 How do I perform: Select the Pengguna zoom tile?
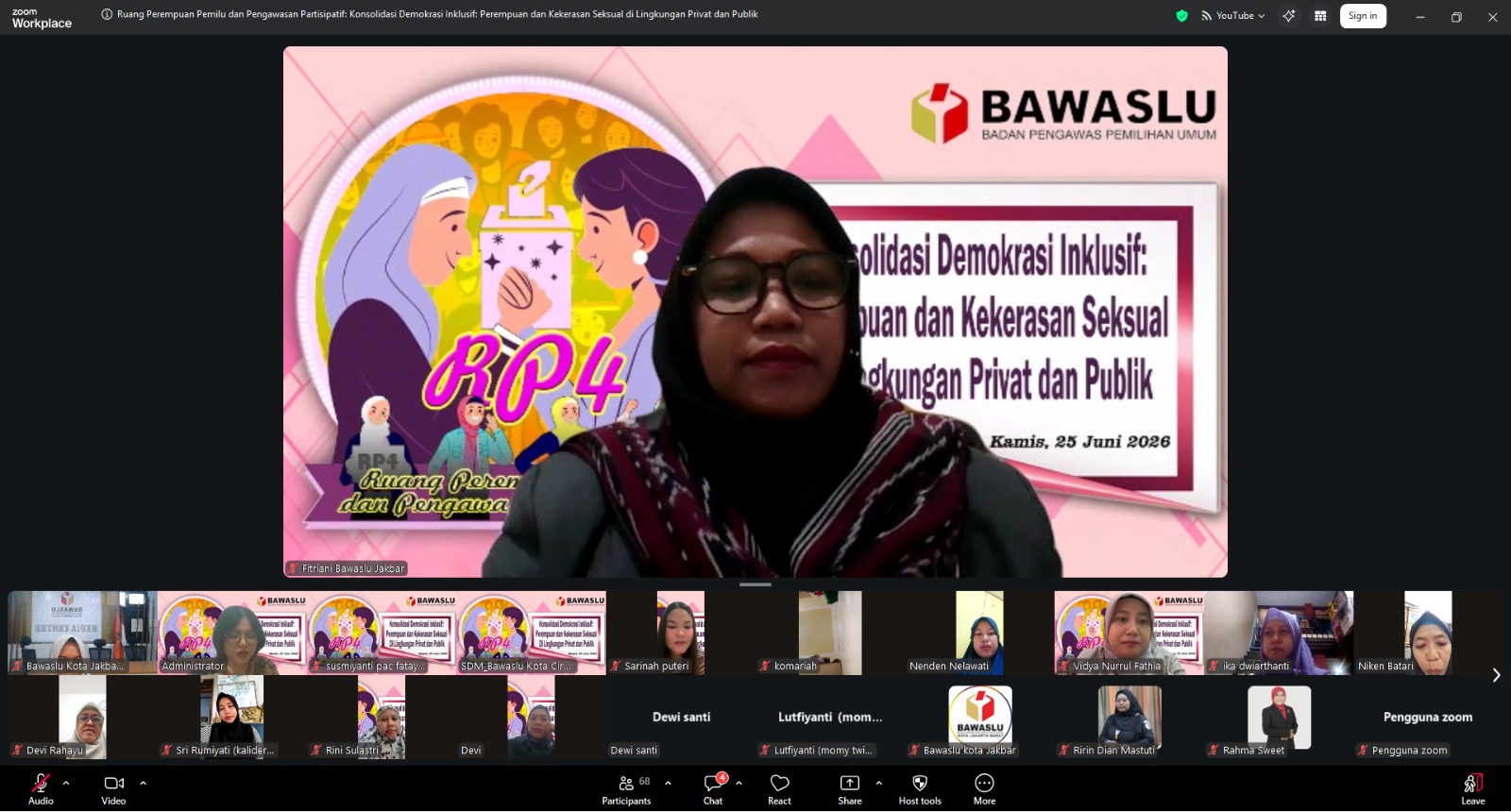point(1428,718)
